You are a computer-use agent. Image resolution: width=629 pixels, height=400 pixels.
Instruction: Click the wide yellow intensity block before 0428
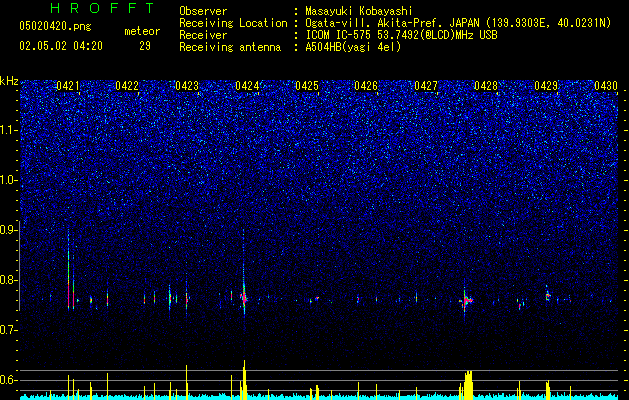pyautogui.click(x=467, y=383)
